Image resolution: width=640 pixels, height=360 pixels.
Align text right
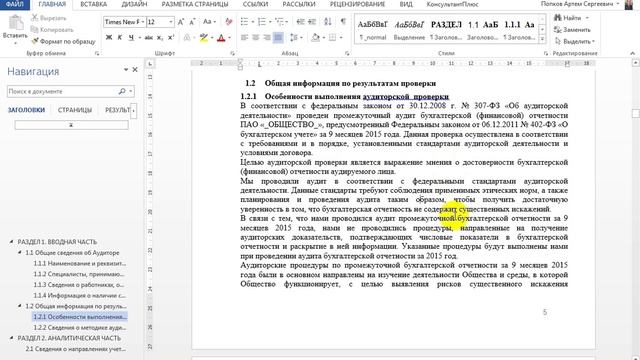267,38
